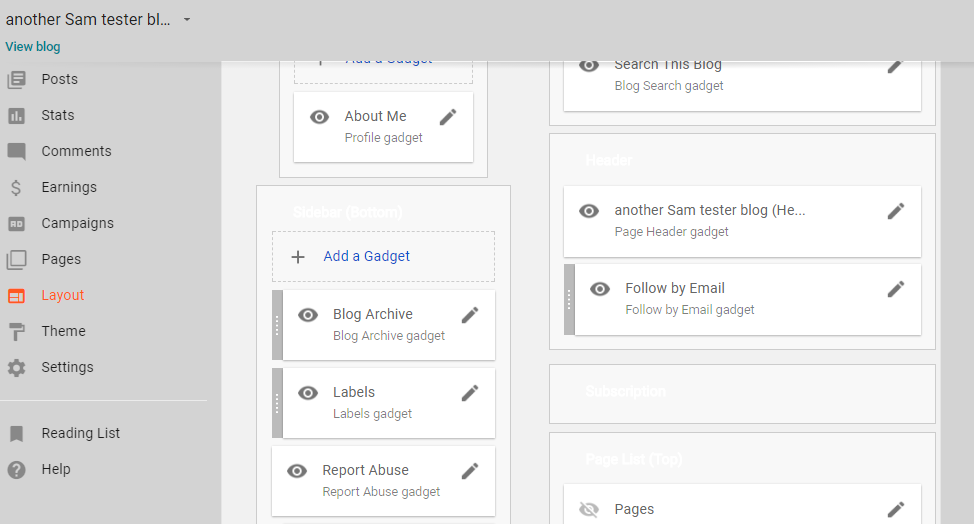Screen dimensions: 974x524
Task: Click the Pages icon in sidebar
Action: point(17,260)
